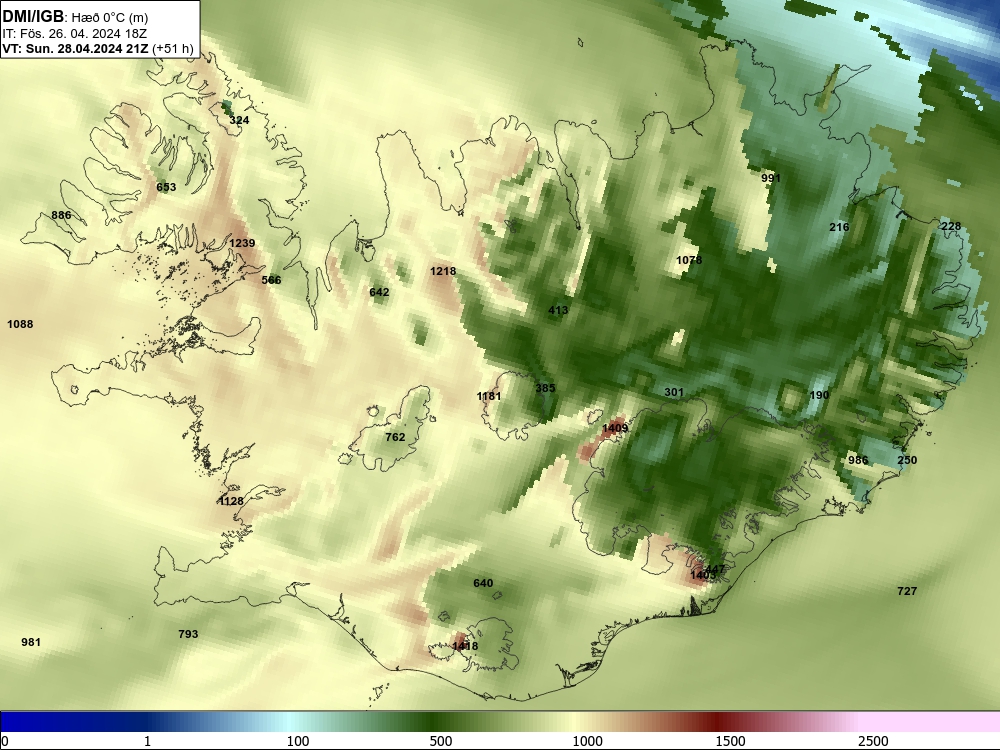Click the 793 map value
Screen dimensions: 1000x750
pos(188,634)
